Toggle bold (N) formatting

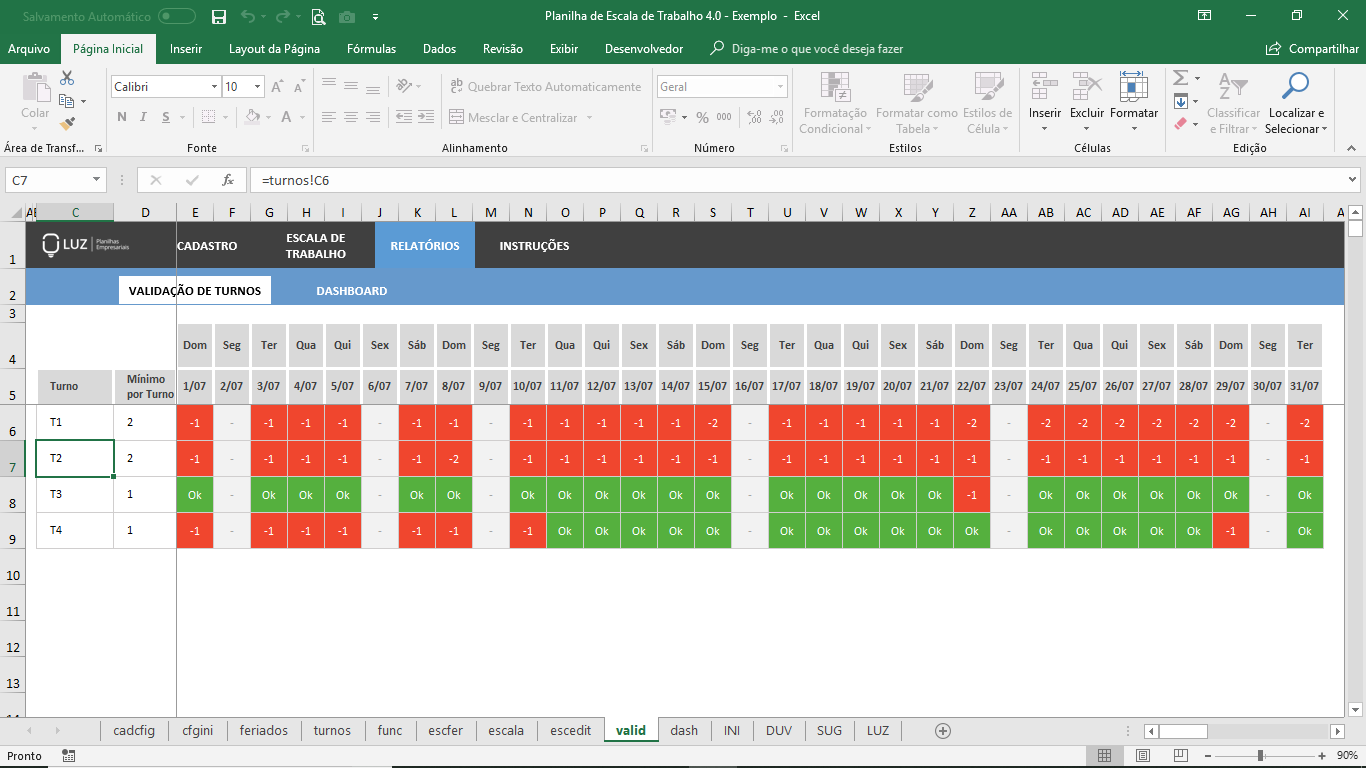(x=122, y=117)
